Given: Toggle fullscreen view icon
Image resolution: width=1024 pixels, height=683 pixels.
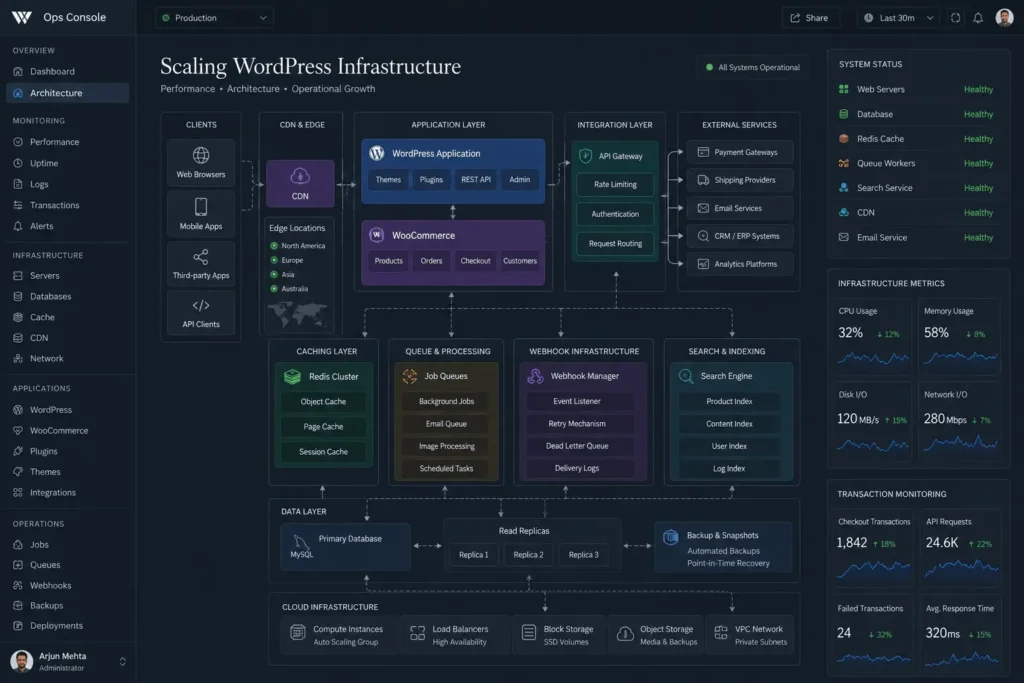Looking at the screenshot, I should tap(955, 18).
